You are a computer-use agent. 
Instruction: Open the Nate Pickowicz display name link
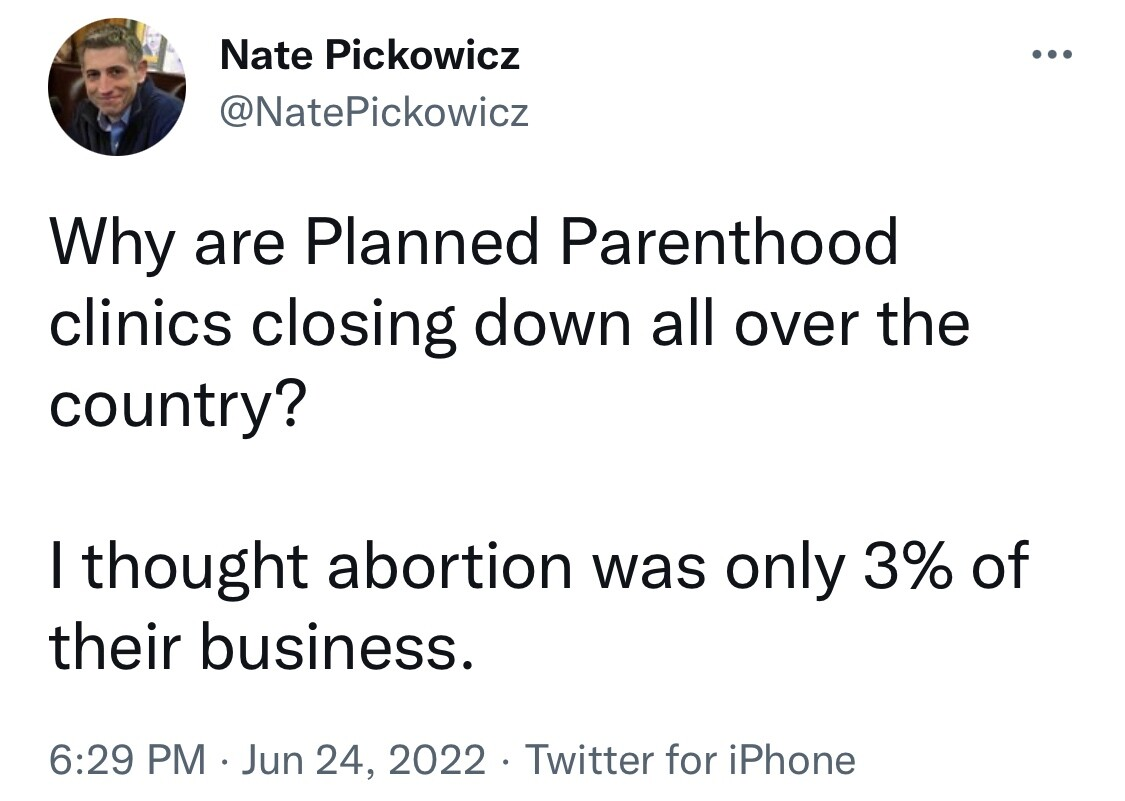click(370, 55)
